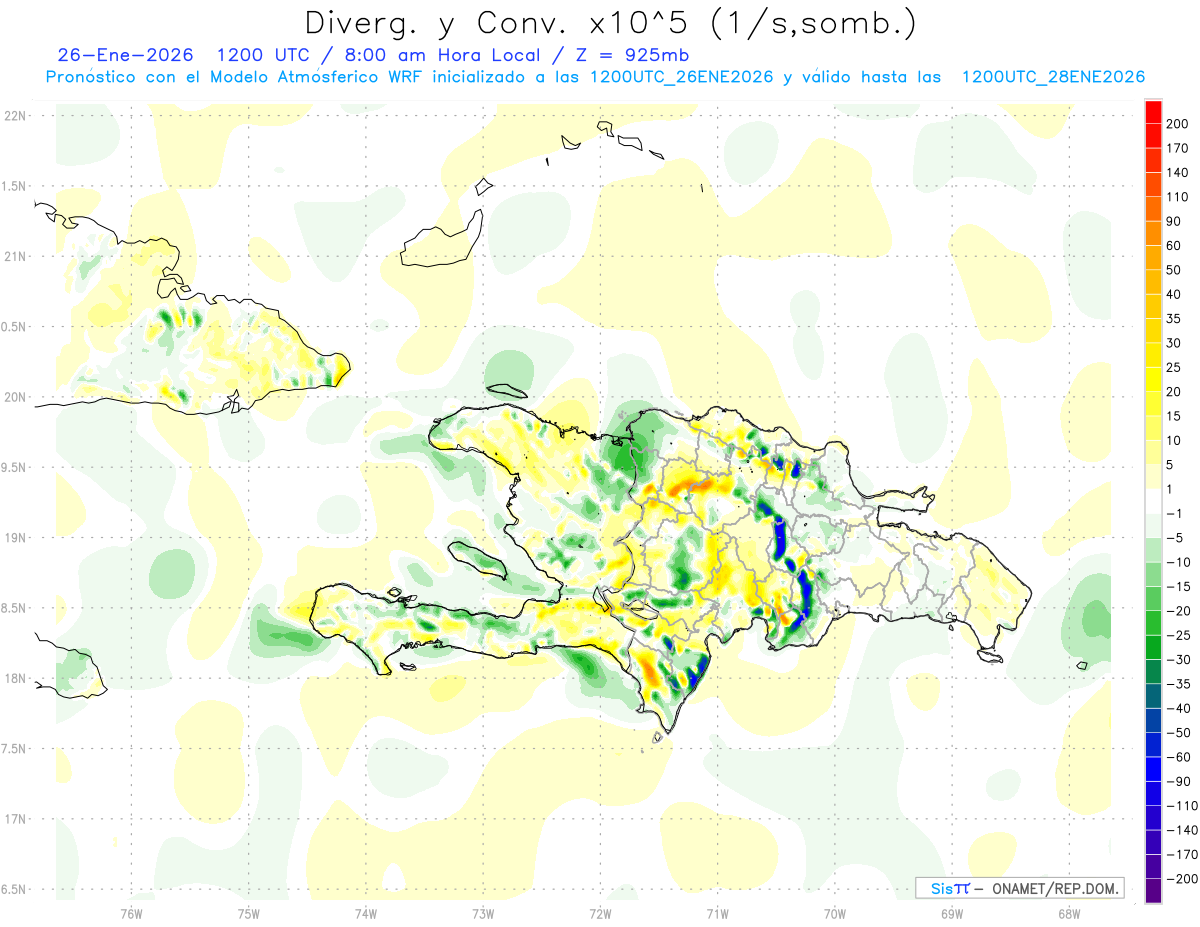Click the '19N' latitude label
This screenshot has height=927, width=1200.
point(15,538)
